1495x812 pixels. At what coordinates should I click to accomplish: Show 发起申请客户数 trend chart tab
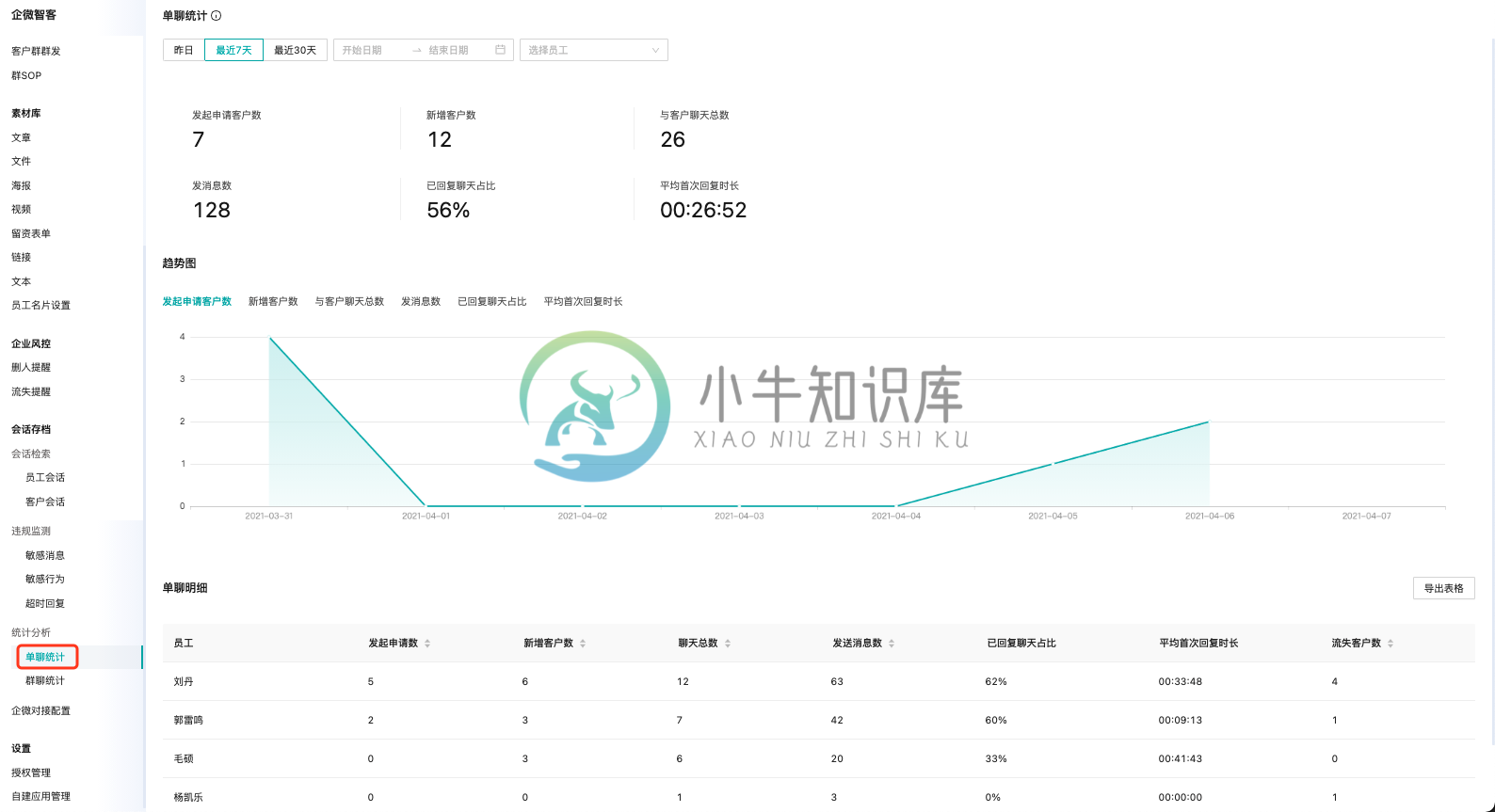point(197,302)
